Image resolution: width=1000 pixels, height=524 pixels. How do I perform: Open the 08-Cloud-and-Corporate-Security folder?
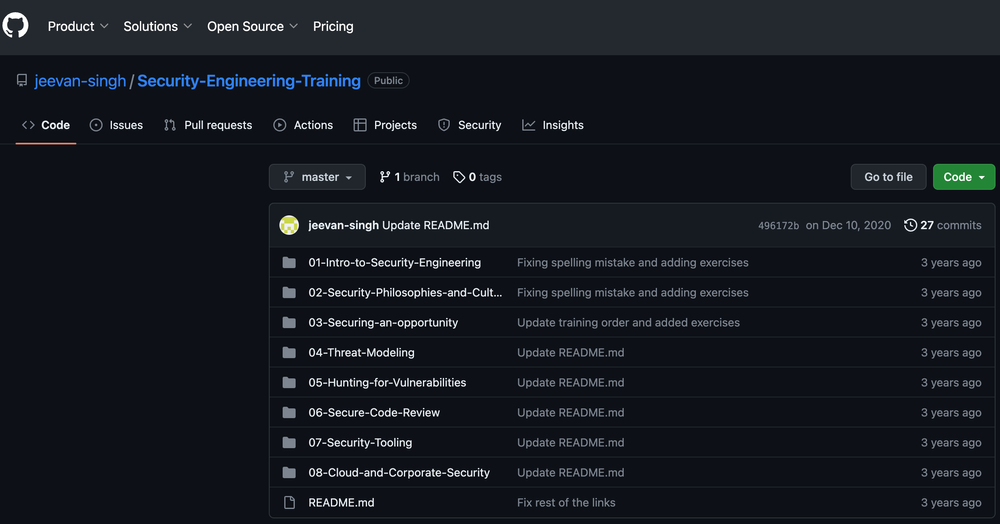click(x=399, y=472)
